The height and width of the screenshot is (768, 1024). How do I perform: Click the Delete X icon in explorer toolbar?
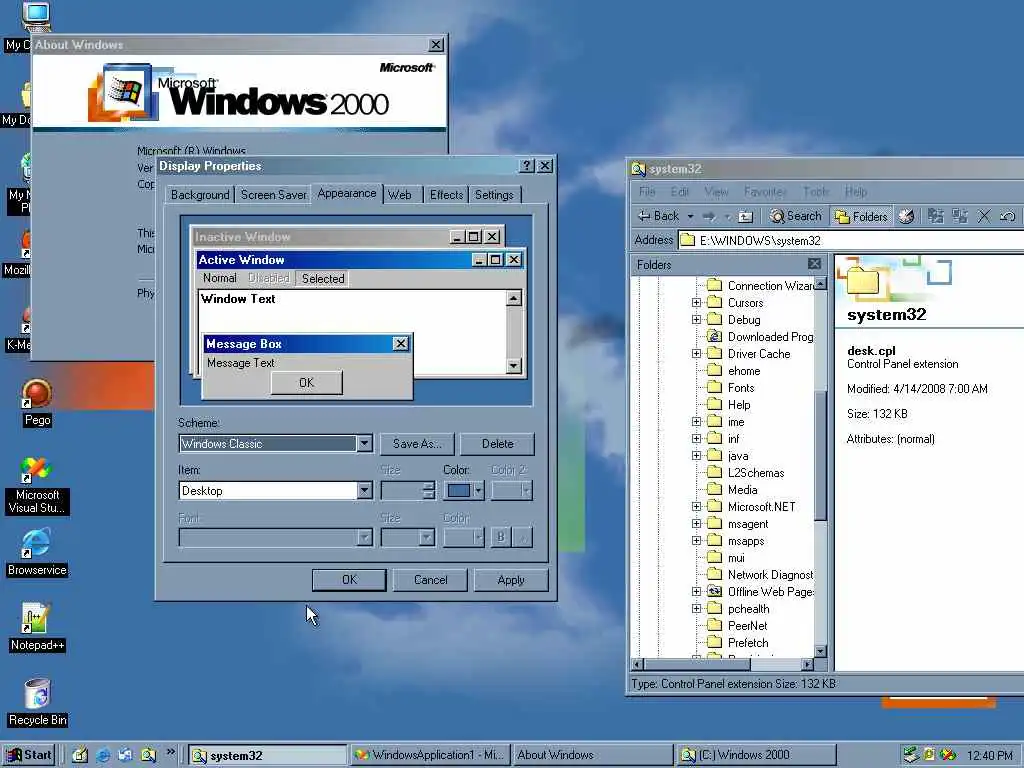pos(984,216)
